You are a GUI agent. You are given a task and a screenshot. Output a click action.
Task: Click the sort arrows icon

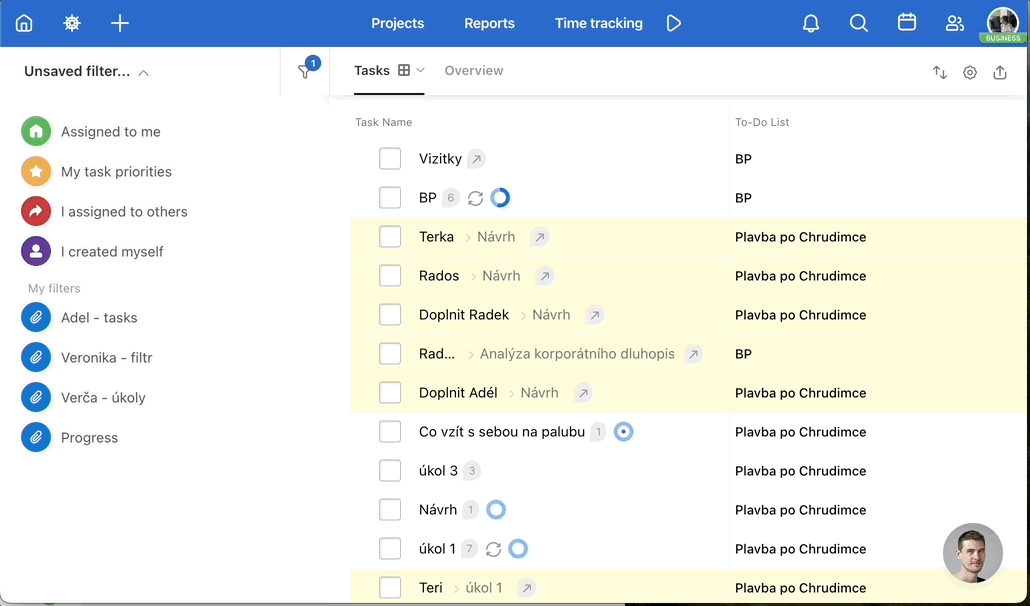point(940,72)
